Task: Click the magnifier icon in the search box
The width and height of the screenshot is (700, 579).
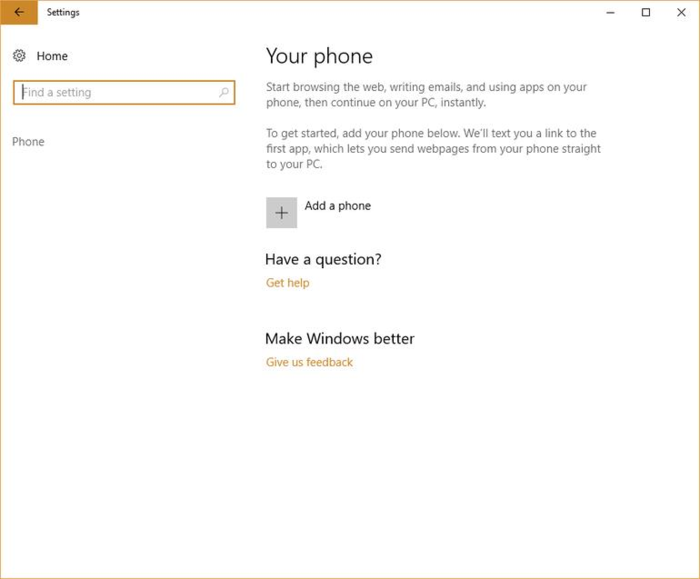Action: (223, 93)
